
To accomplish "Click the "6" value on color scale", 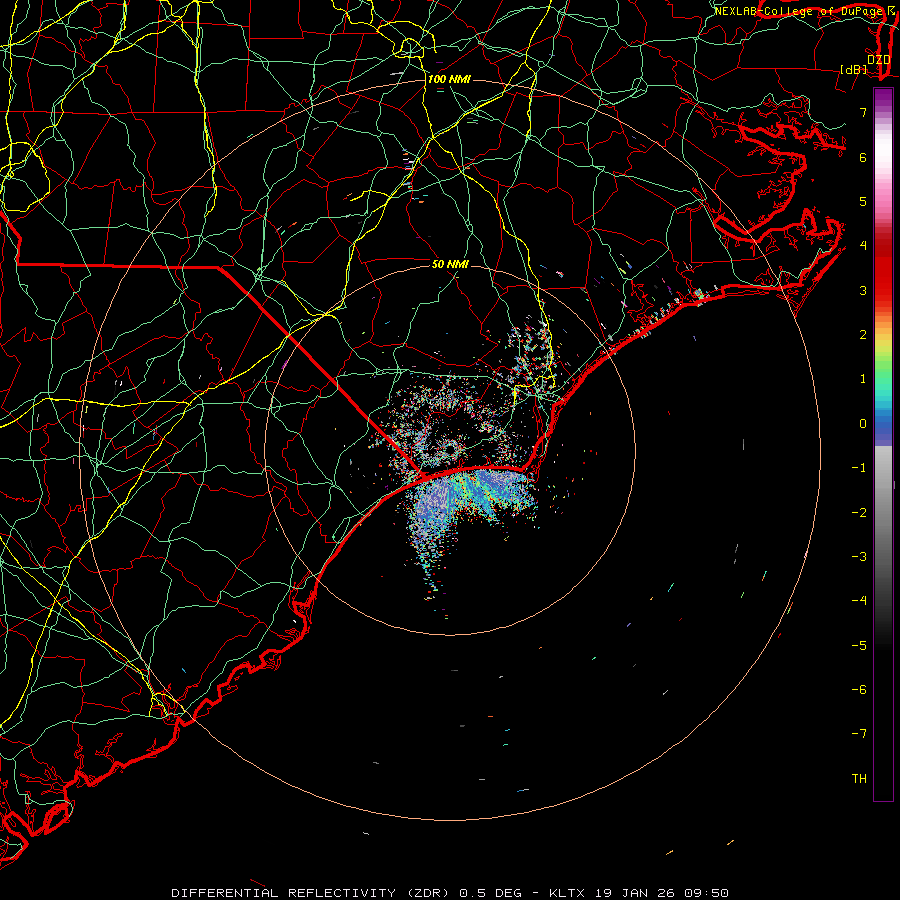I will (x=863, y=157).
